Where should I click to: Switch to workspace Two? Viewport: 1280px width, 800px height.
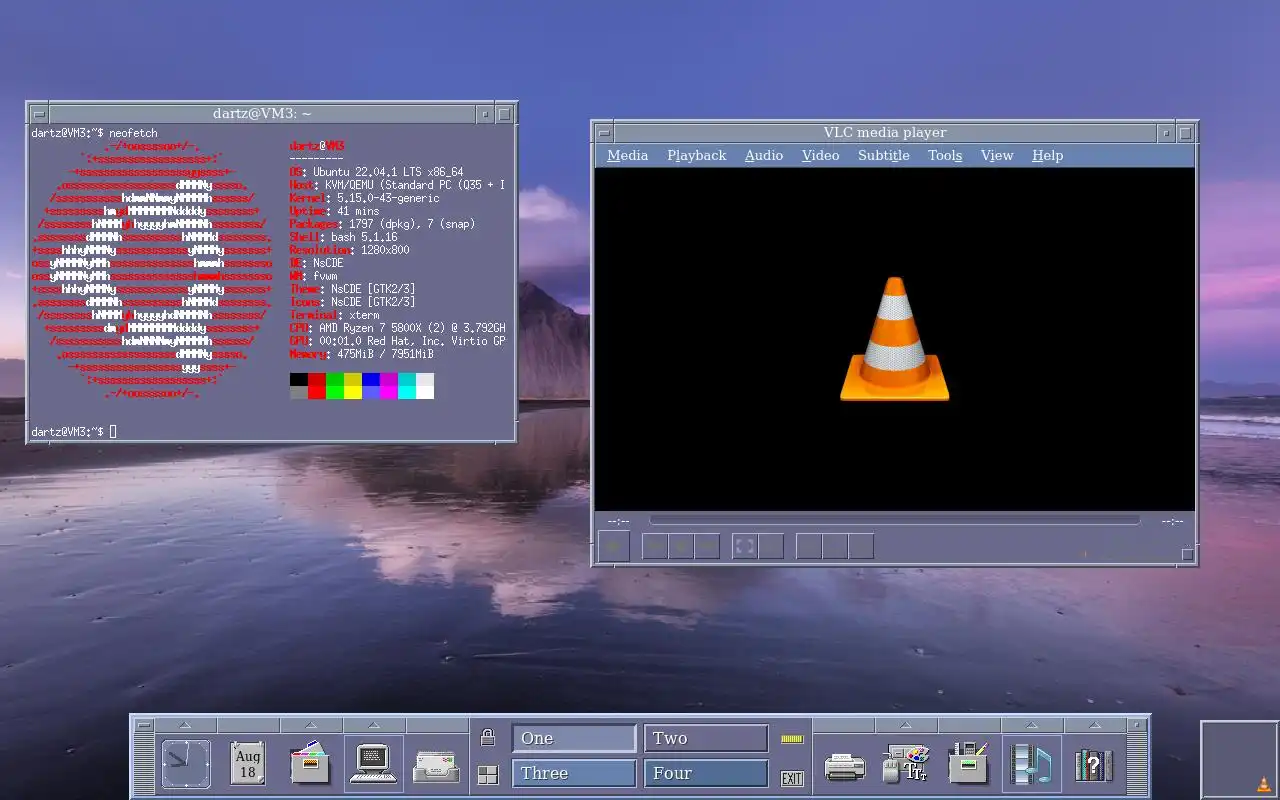pos(706,738)
